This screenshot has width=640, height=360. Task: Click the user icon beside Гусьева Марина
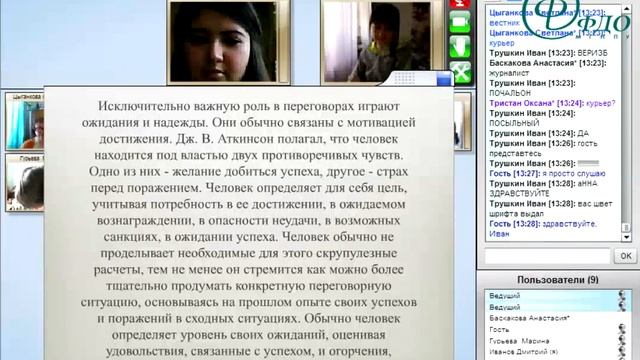coord(622,340)
